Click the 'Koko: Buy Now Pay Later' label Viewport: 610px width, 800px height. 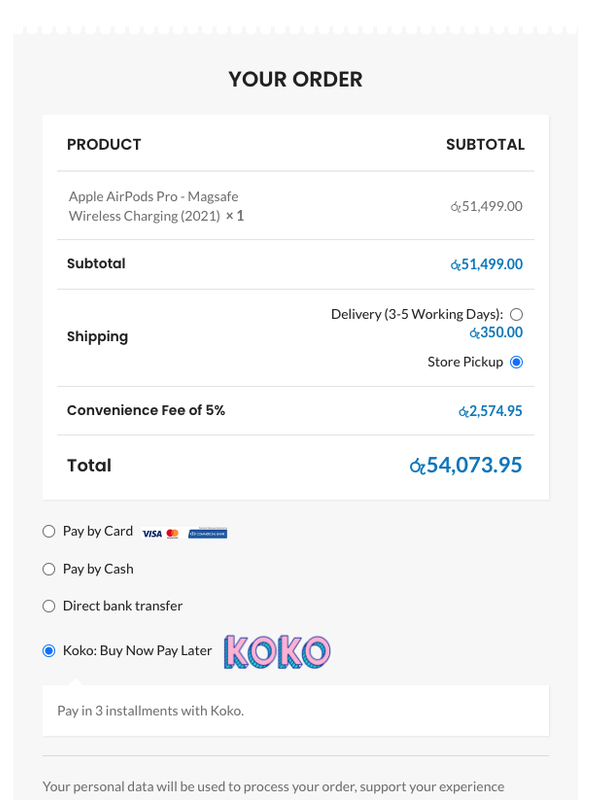(137, 651)
